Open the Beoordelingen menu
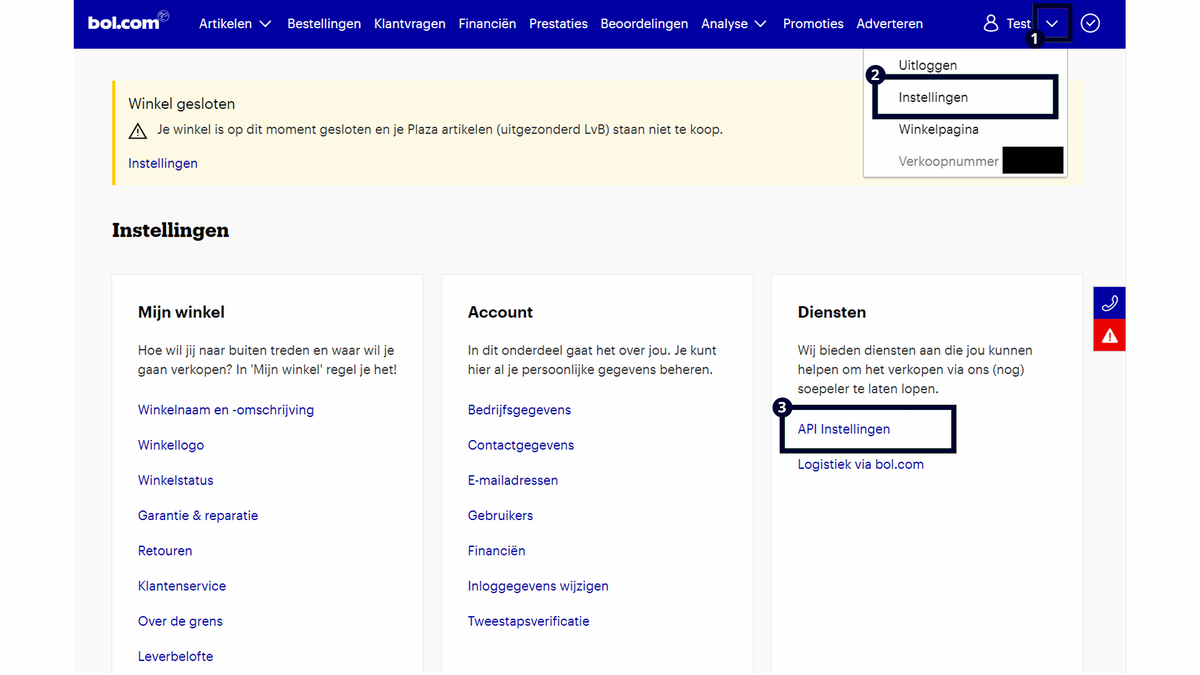Viewport: 1200px width, 675px height. pos(644,23)
